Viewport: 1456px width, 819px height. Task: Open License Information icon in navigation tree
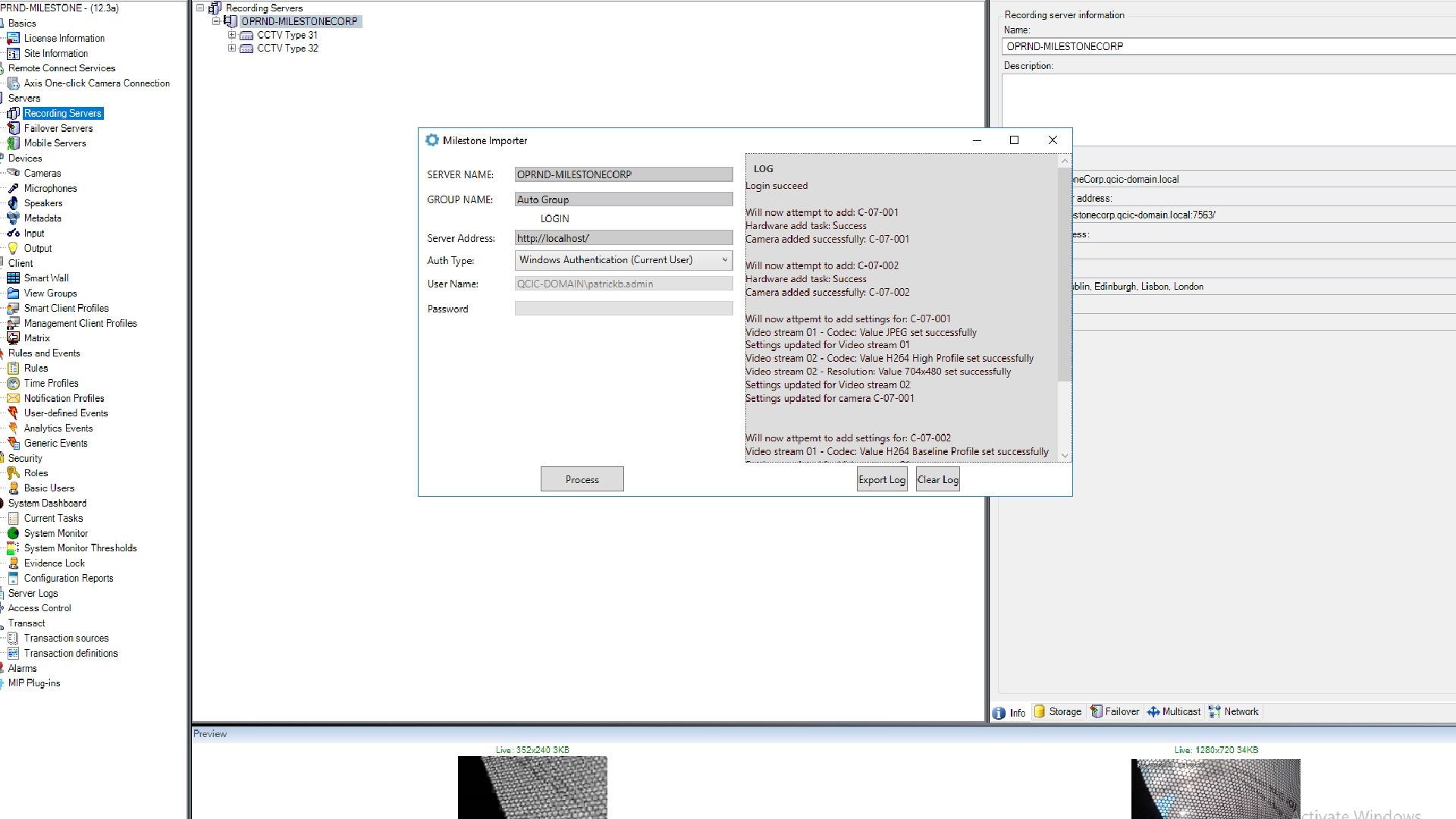coord(13,38)
